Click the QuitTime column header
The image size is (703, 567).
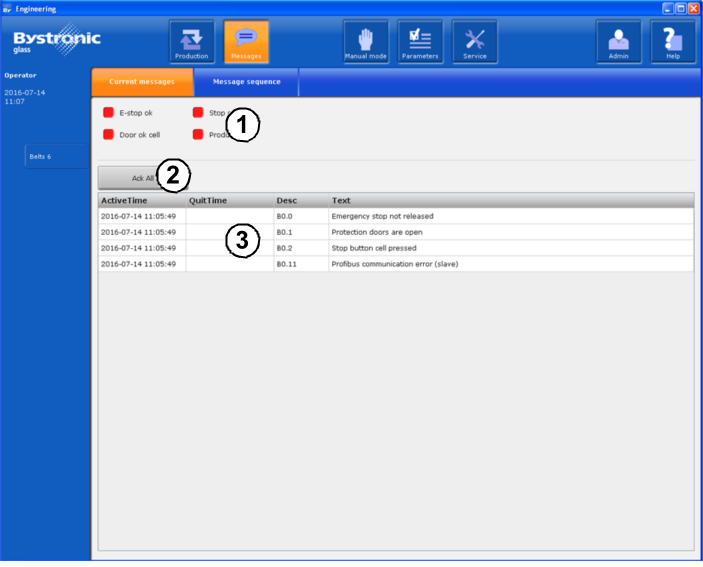[x=229, y=201]
